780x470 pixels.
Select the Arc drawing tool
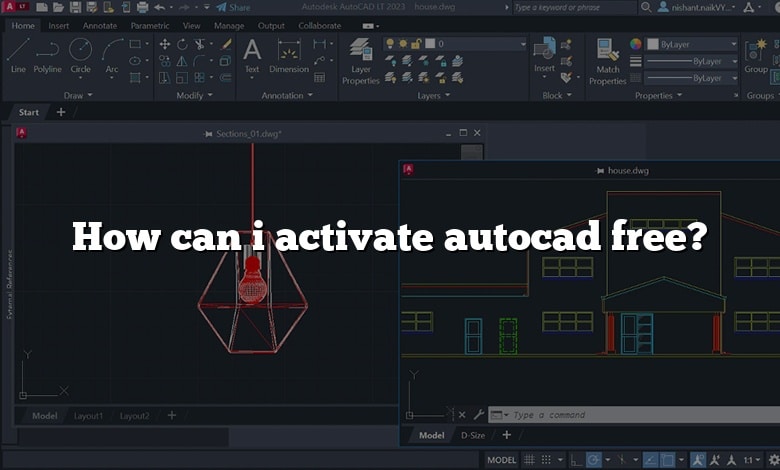[112, 55]
